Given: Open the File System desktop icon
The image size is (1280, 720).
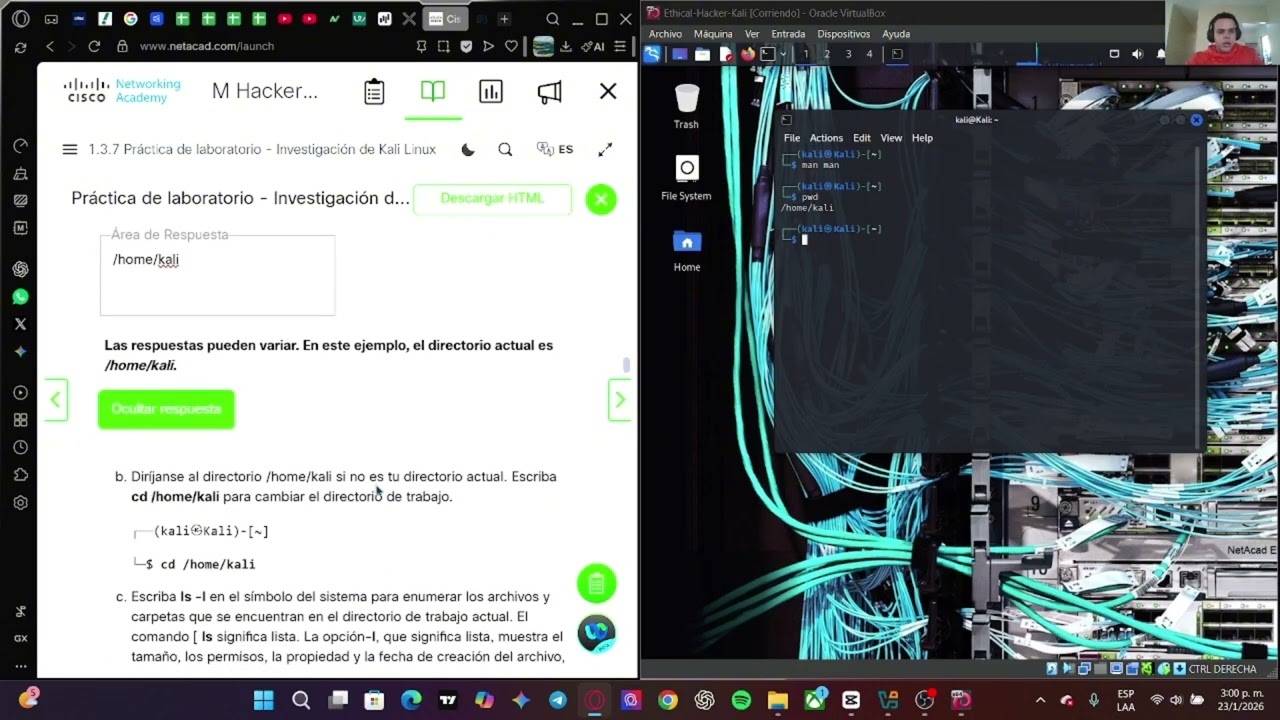Looking at the screenshot, I should (686, 178).
